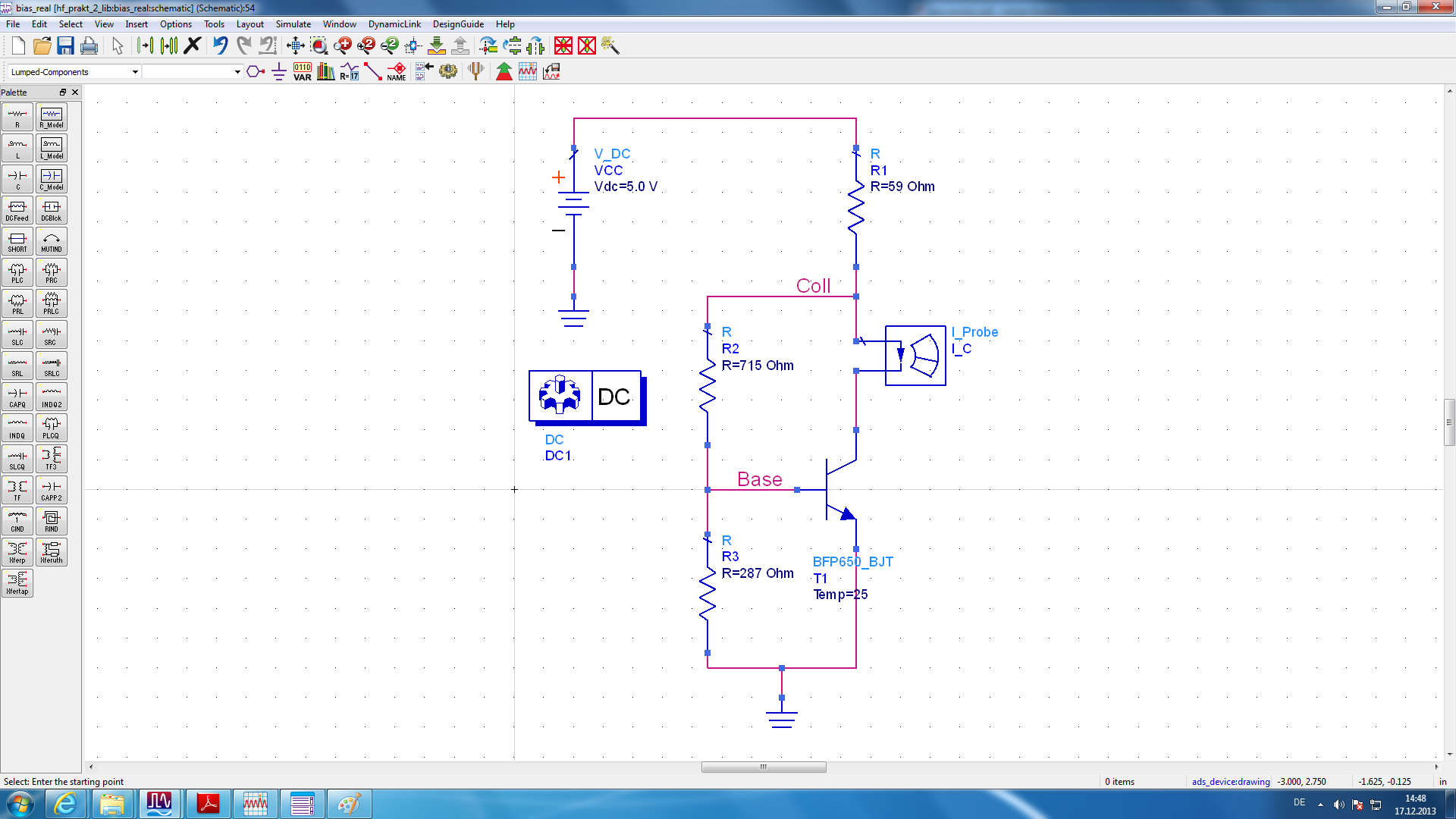The height and width of the screenshot is (819, 1456).
Task: Zoom in by two with the red 2 icon
Action: [366, 46]
